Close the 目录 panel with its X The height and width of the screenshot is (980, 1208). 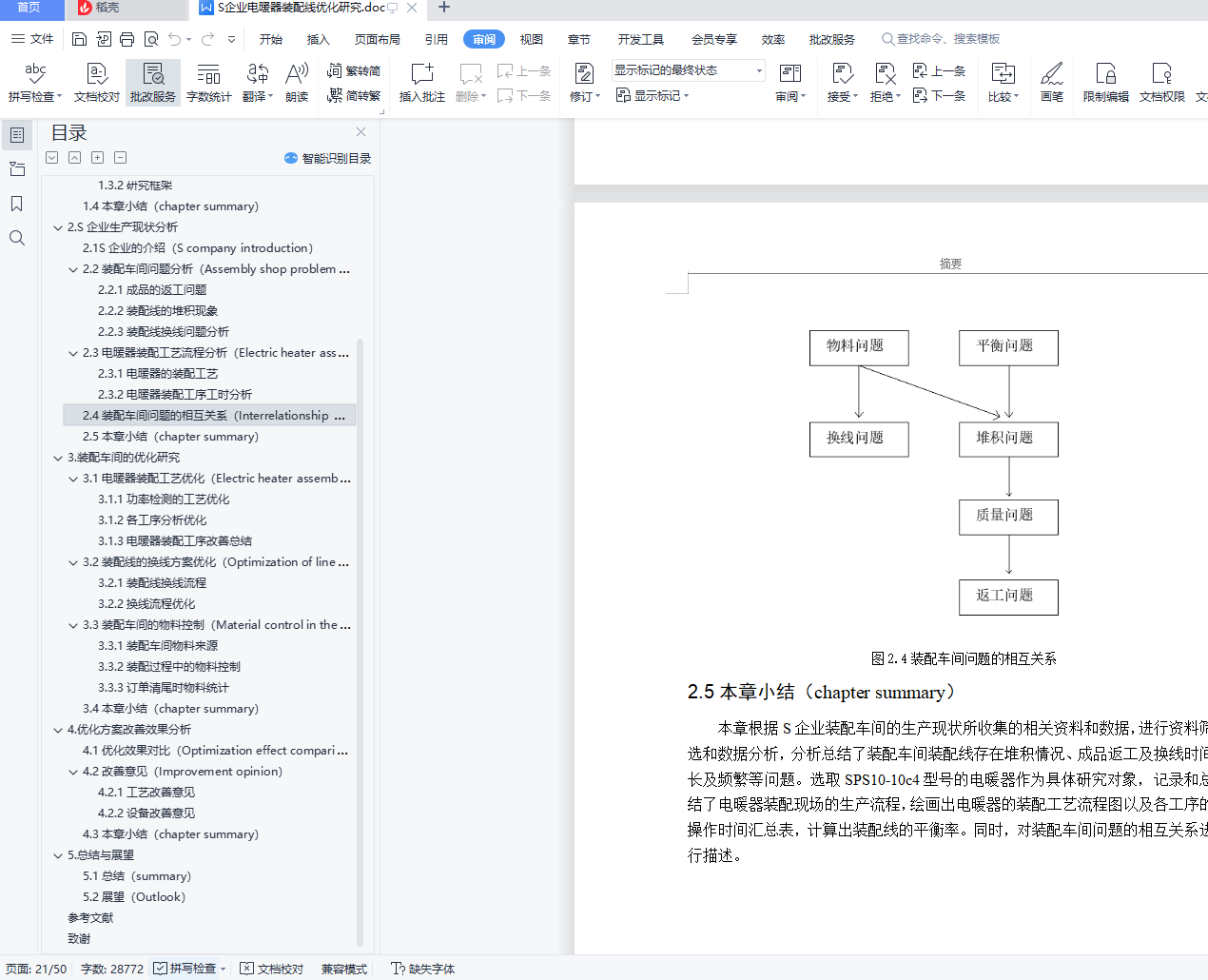click(360, 132)
